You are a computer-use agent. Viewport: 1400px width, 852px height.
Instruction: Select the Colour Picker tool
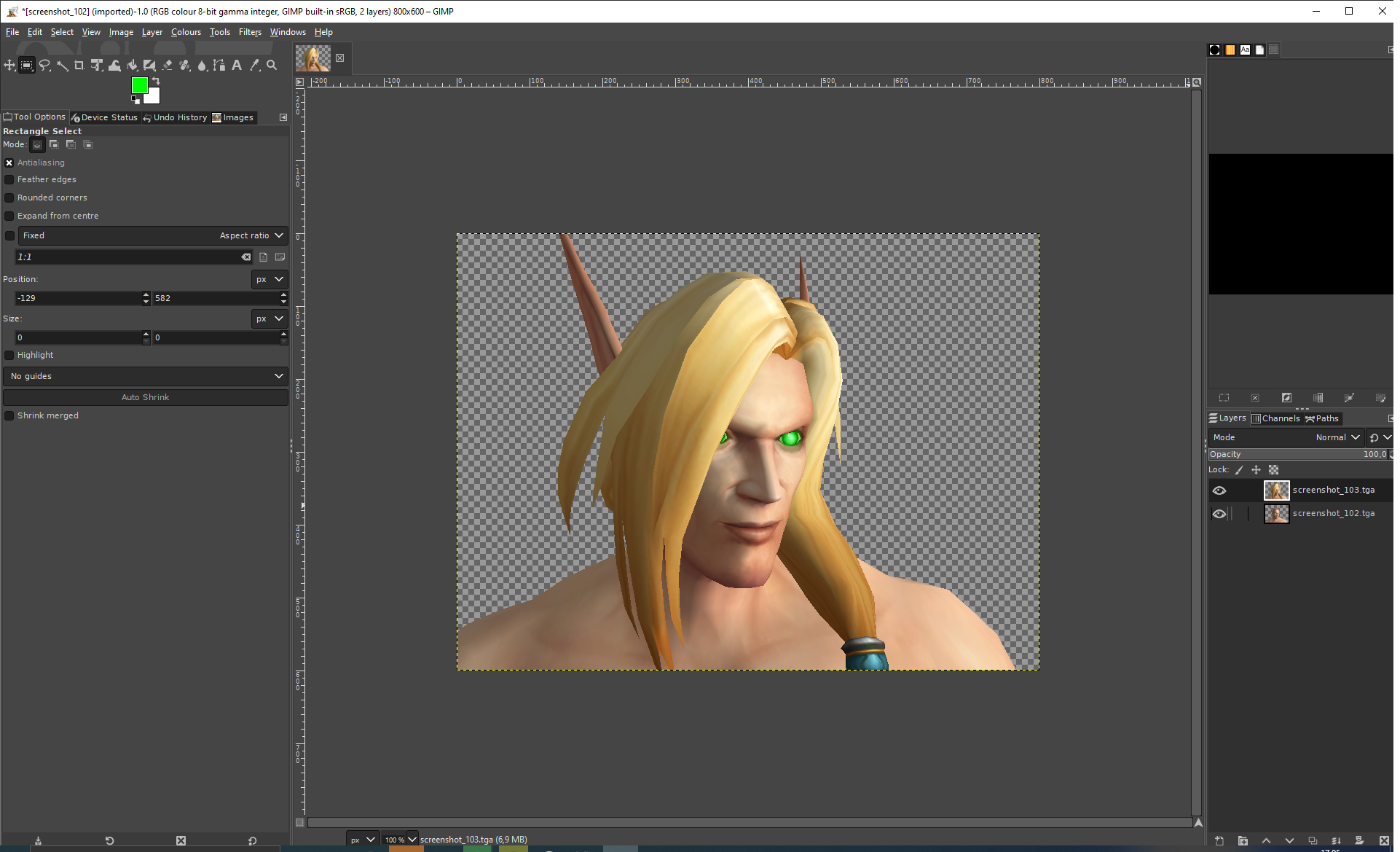(x=254, y=66)
